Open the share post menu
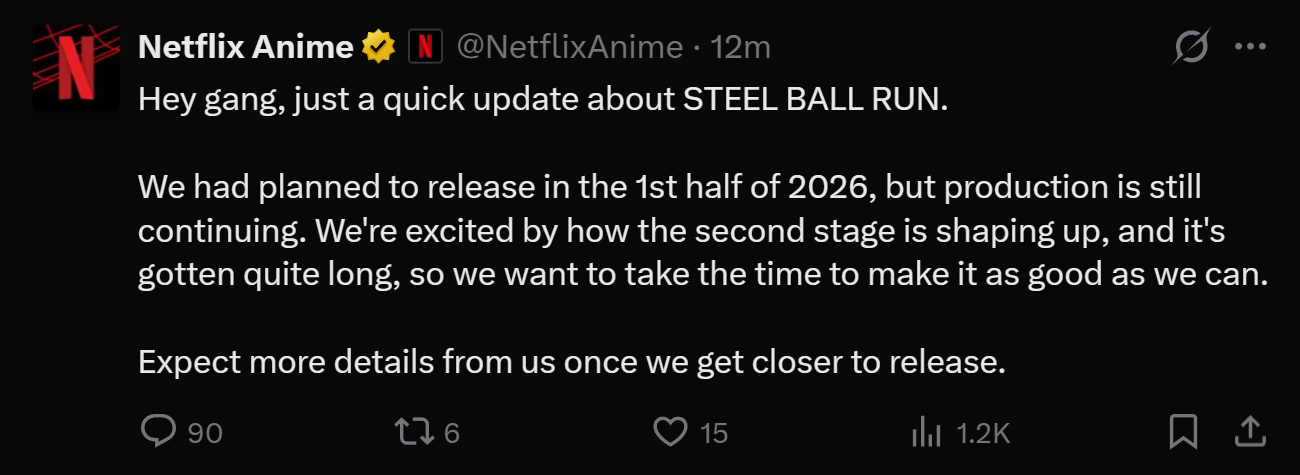This screenshot has width=1300, height=475. tap(1247, 432)
